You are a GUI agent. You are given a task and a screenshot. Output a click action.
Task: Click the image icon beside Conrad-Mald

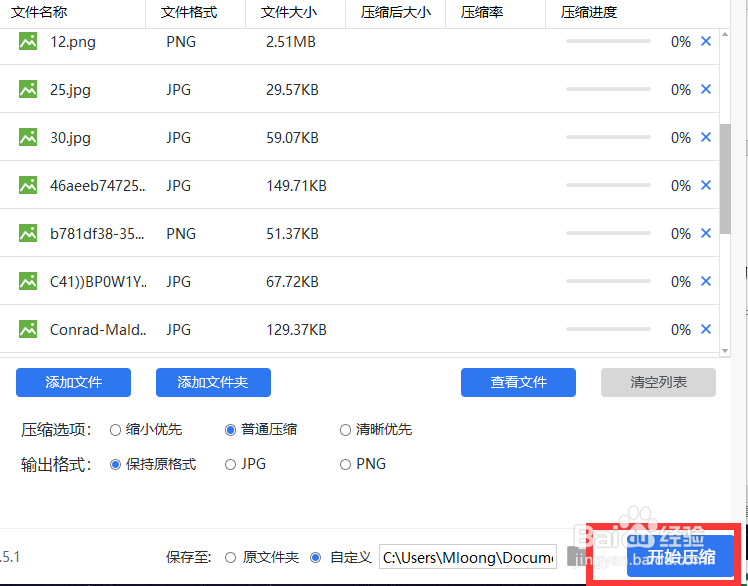point(28,329)
